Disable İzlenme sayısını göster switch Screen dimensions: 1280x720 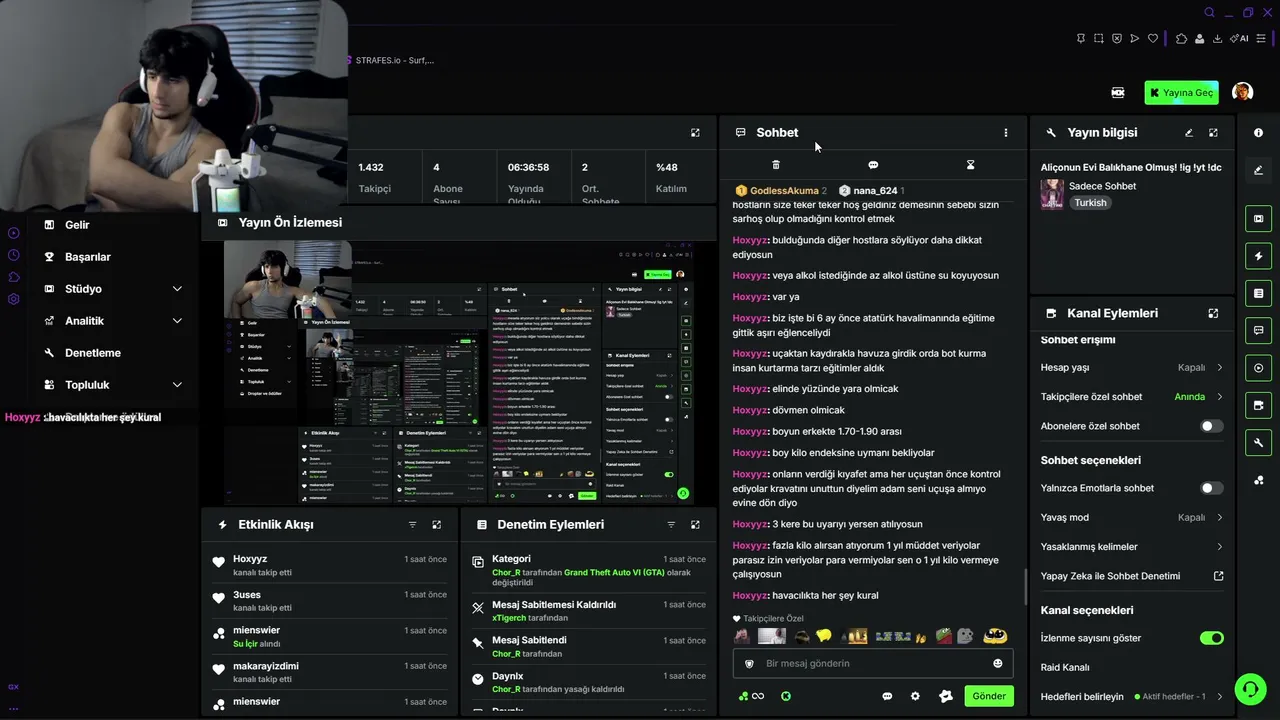coord(1211,638)
